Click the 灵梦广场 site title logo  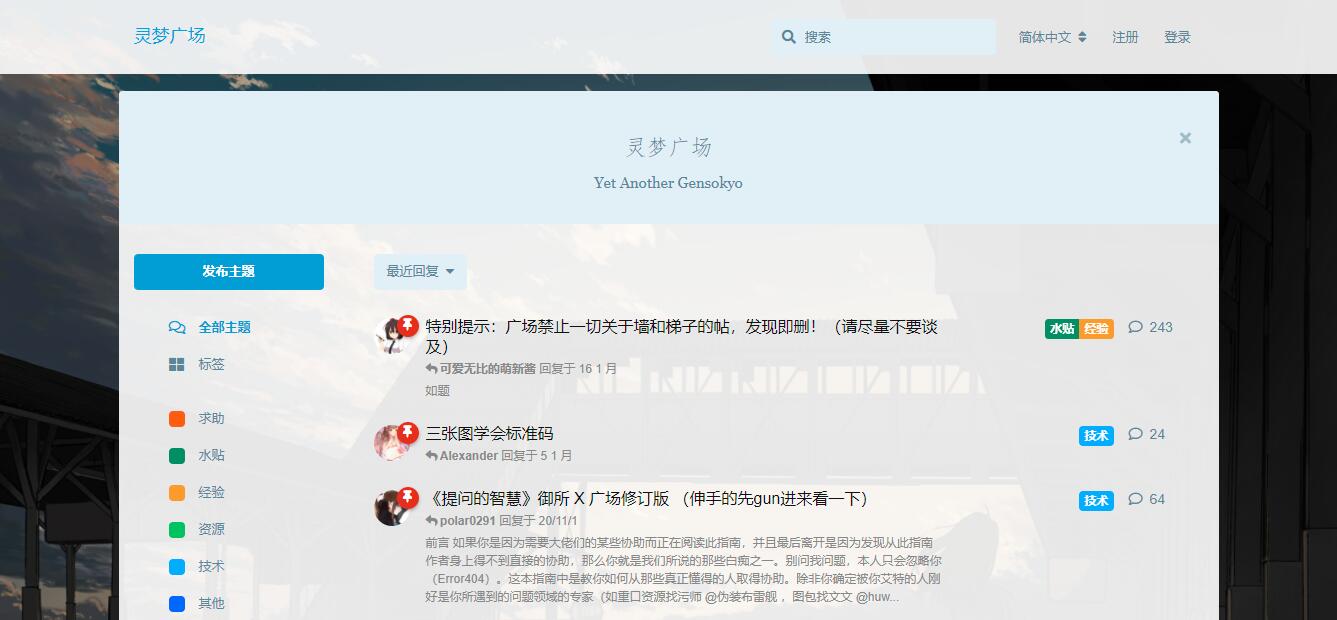click(x=170, y=36)
